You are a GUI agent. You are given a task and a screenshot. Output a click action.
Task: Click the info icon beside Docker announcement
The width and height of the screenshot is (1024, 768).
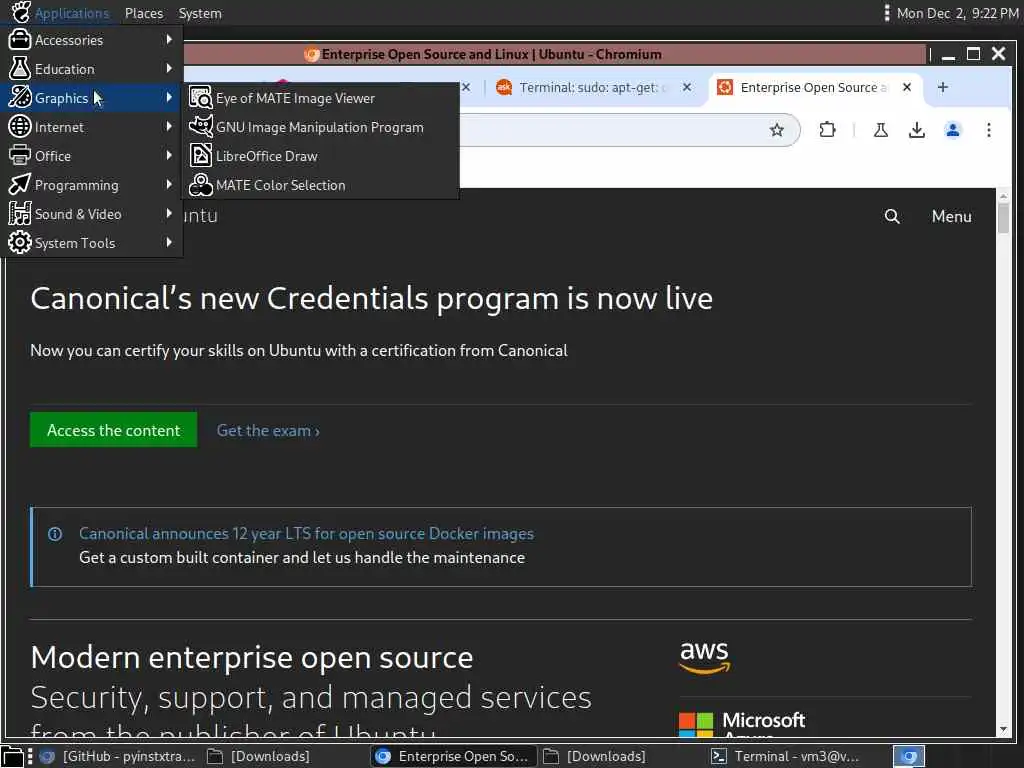click(55, 534)
